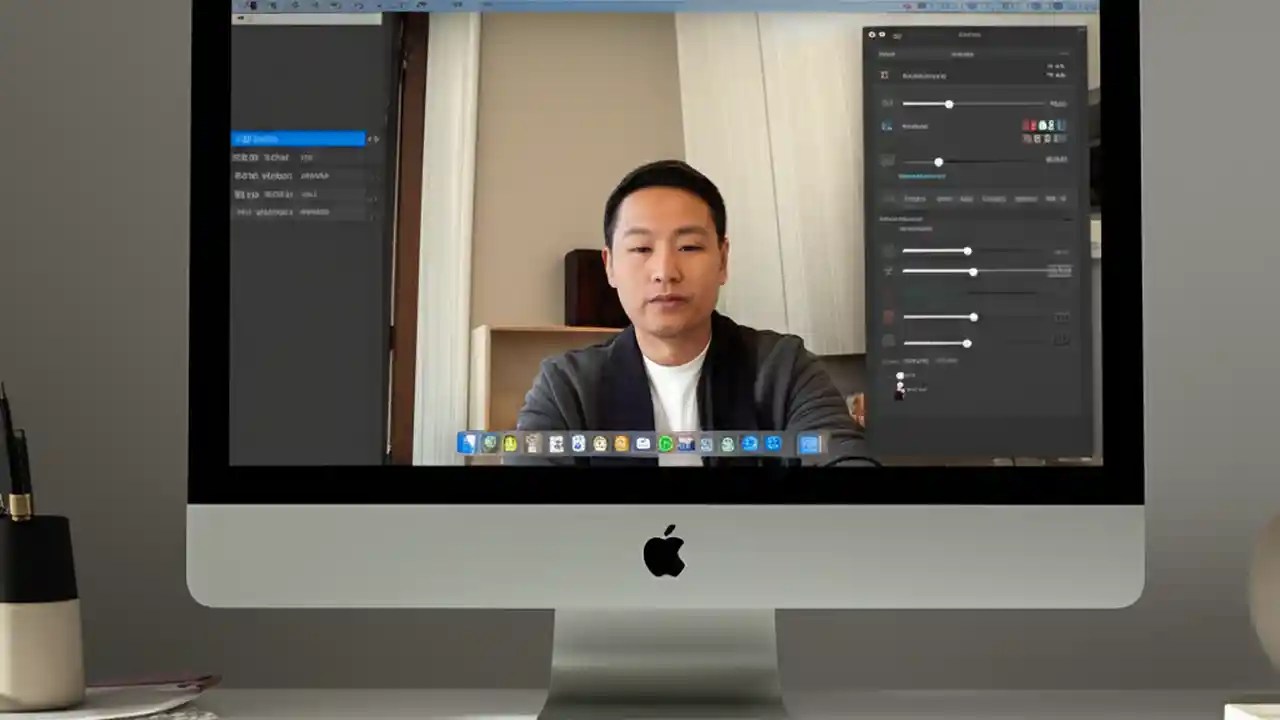Open the chevron beside the highlighted source entry

coord(373,139)
